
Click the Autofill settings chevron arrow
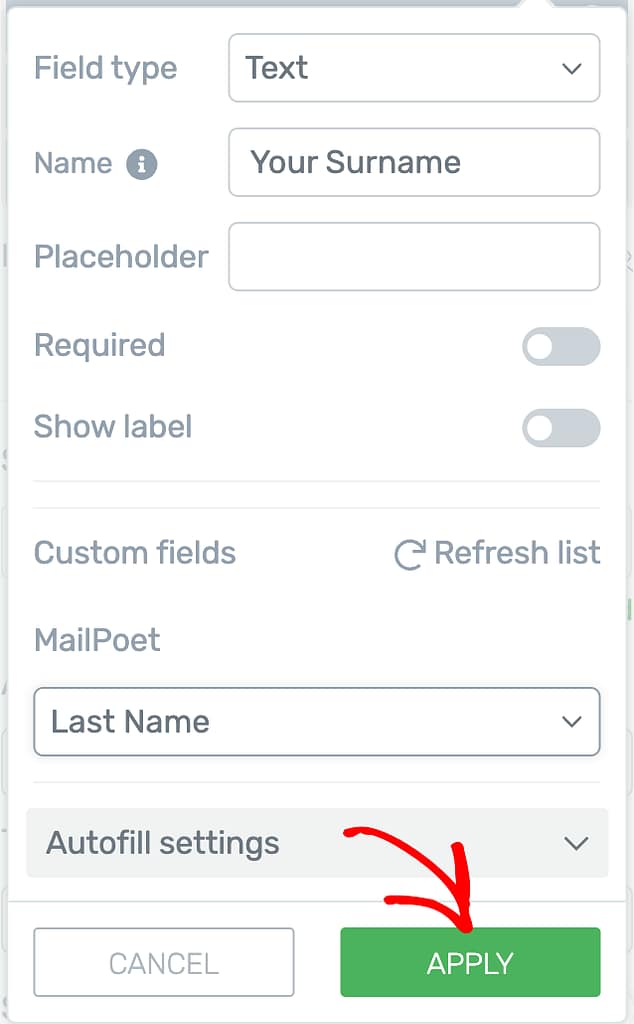pyautogui.click(x=576, y=844)
